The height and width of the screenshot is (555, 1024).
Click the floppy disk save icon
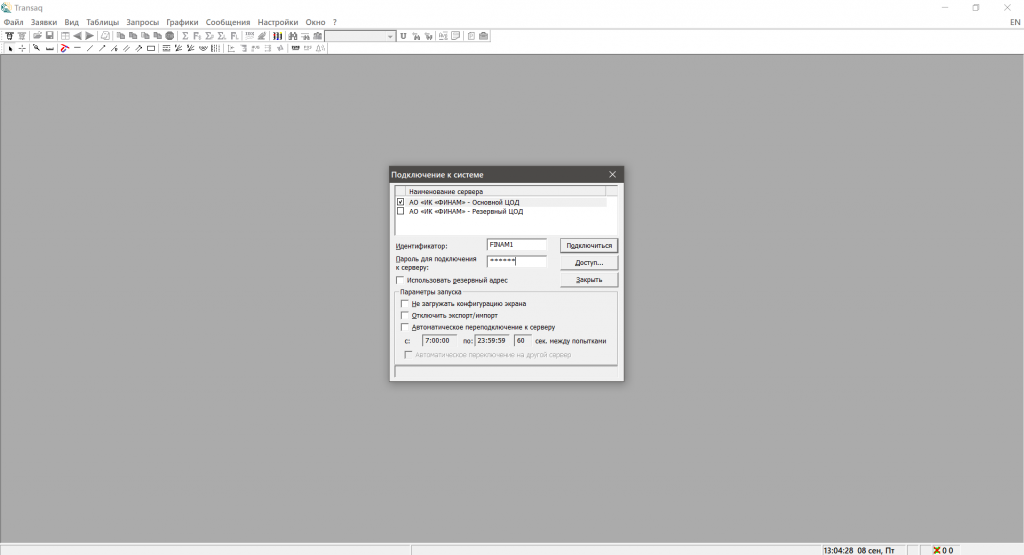click(49, 36)
